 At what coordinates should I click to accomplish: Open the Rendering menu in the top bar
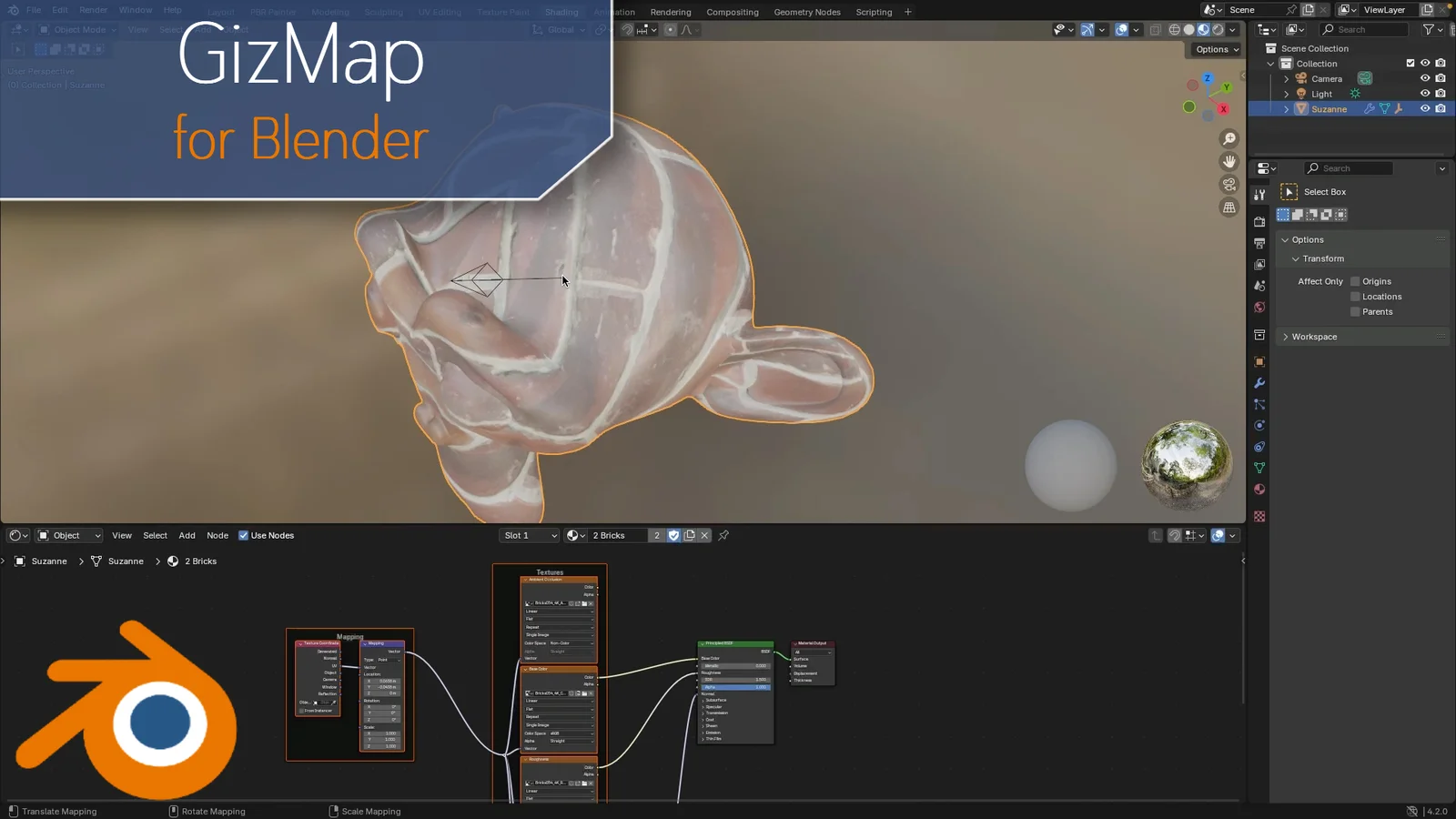[671, 12]
